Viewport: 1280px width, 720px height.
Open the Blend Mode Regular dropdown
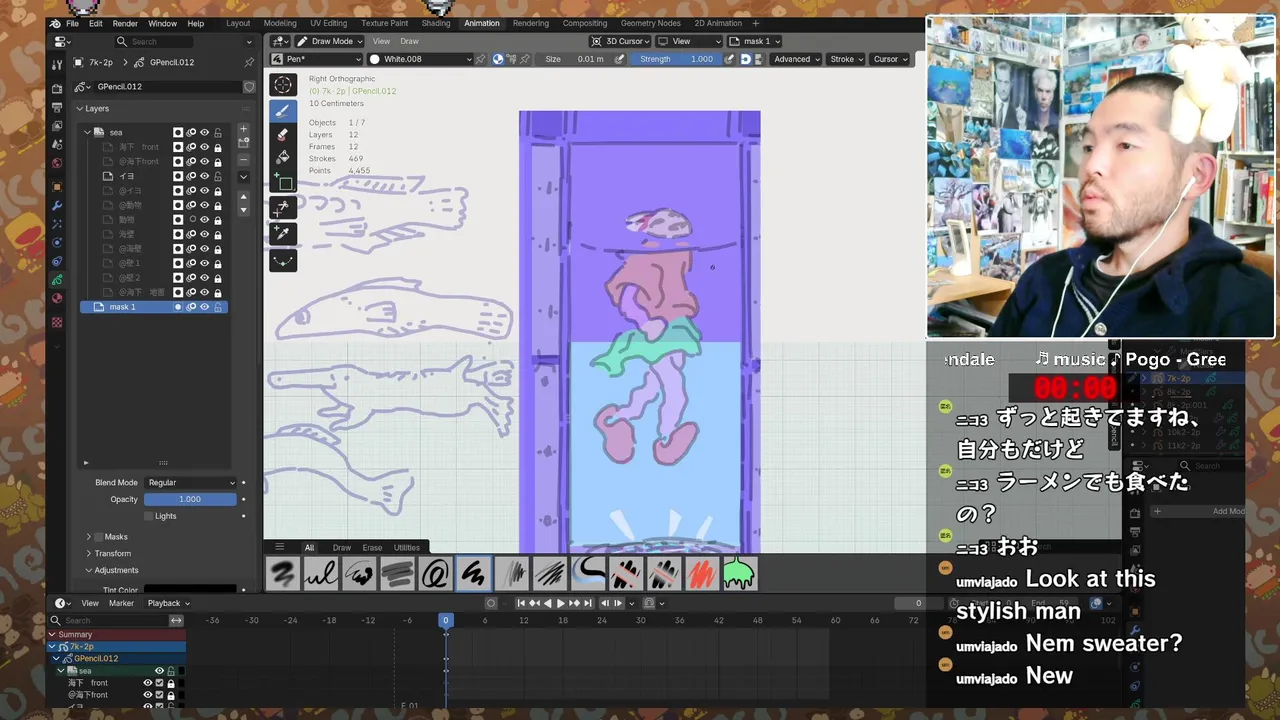[191, 483]
